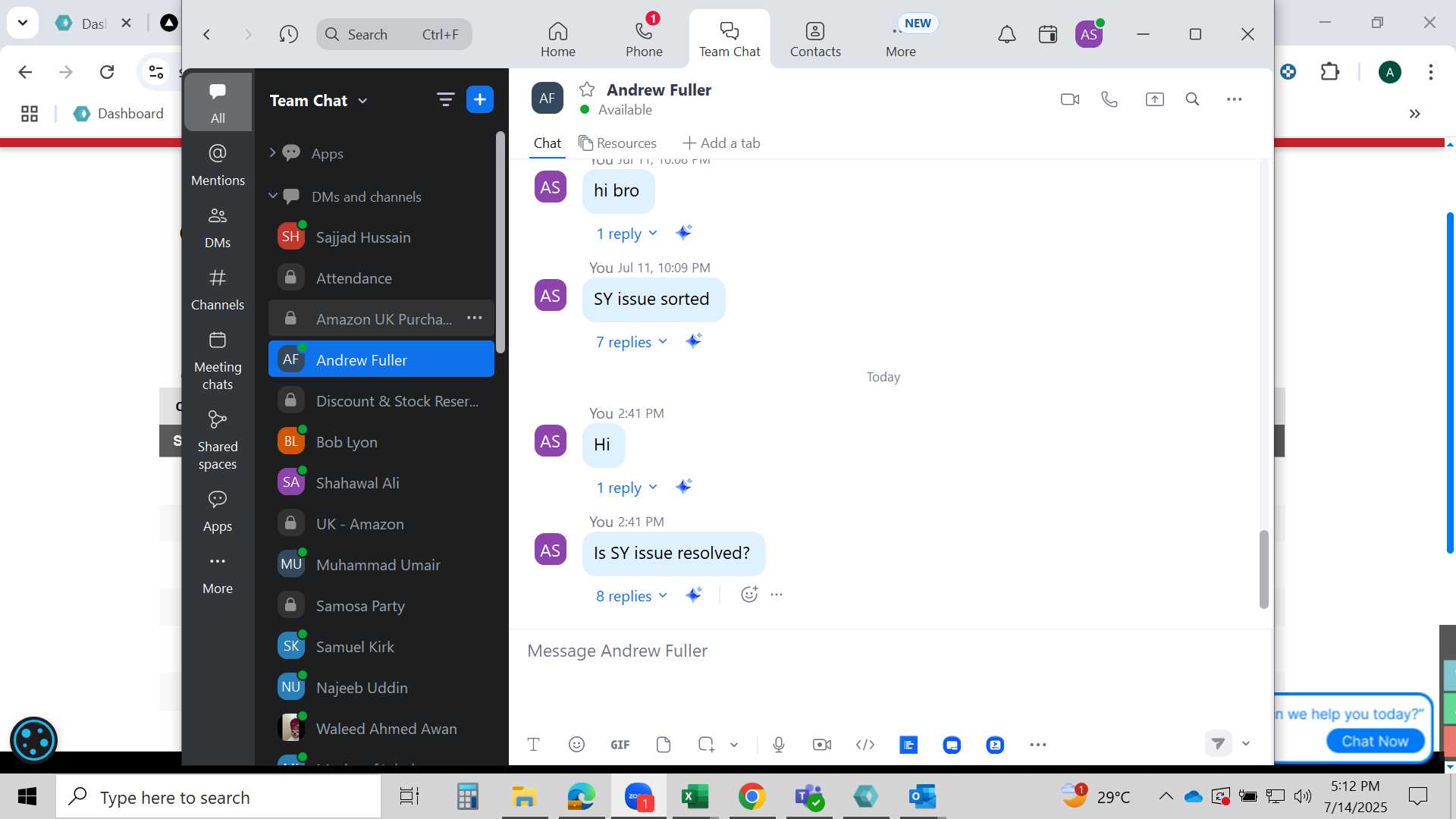Open options for Amazon UK Purcha channel

(475, 318)
